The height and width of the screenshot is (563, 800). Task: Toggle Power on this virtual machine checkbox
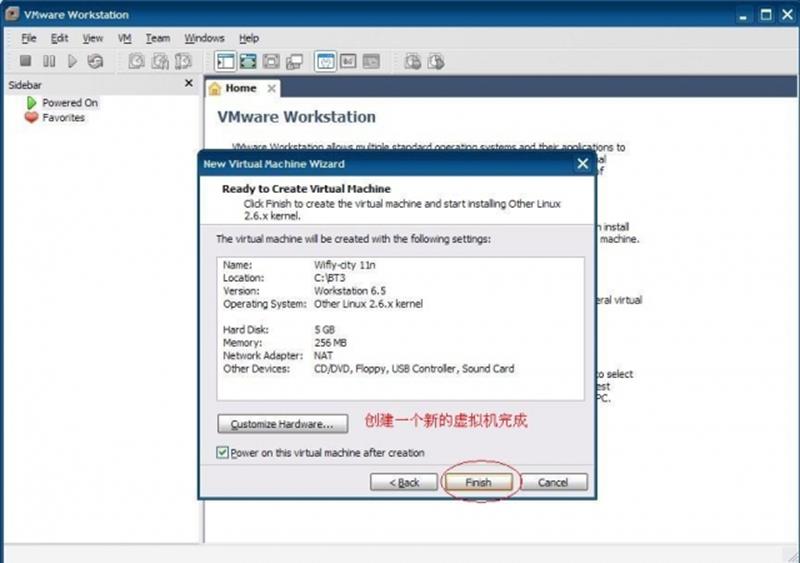[x=222, y=452]
